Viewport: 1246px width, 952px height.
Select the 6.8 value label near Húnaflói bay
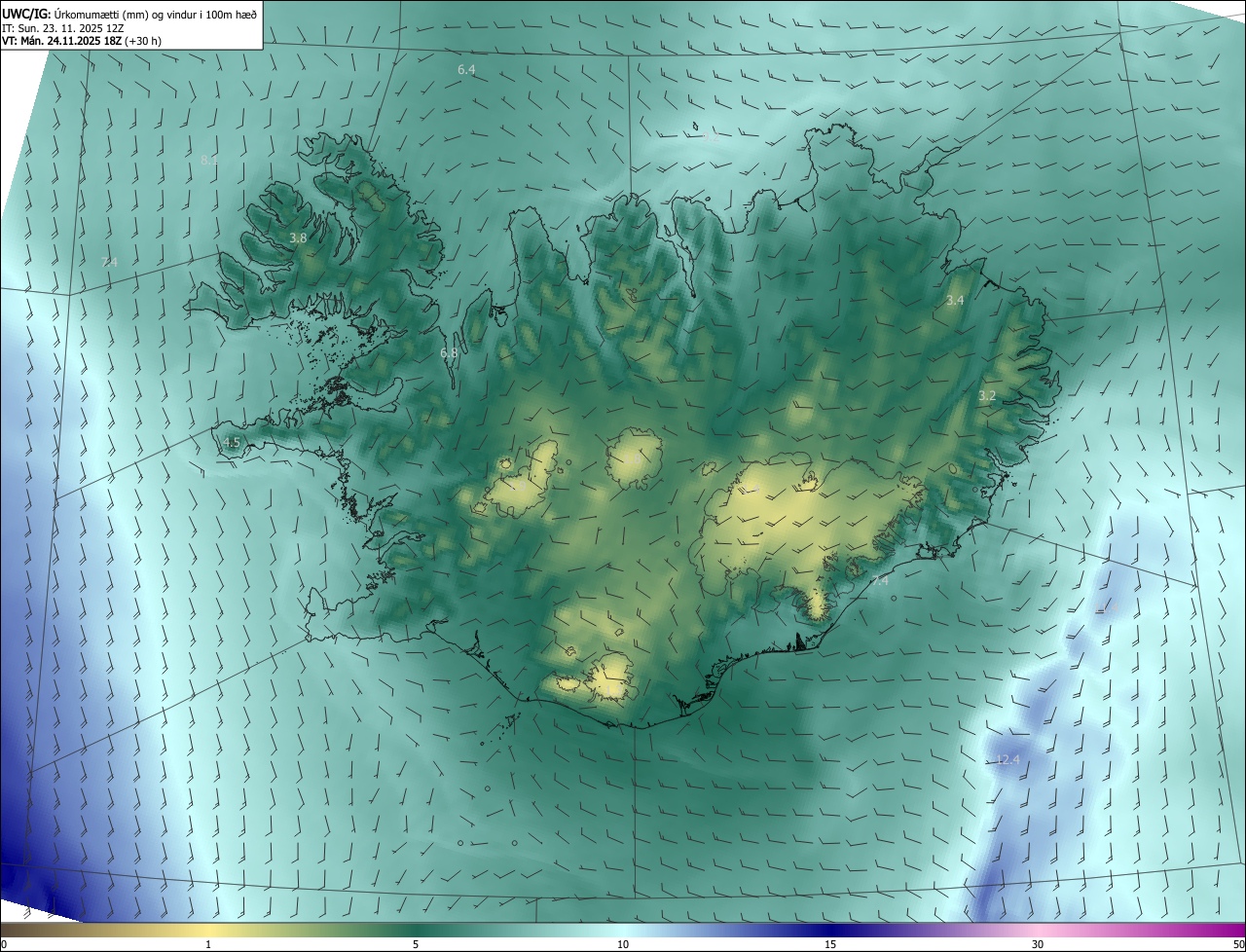coord(449,352)
